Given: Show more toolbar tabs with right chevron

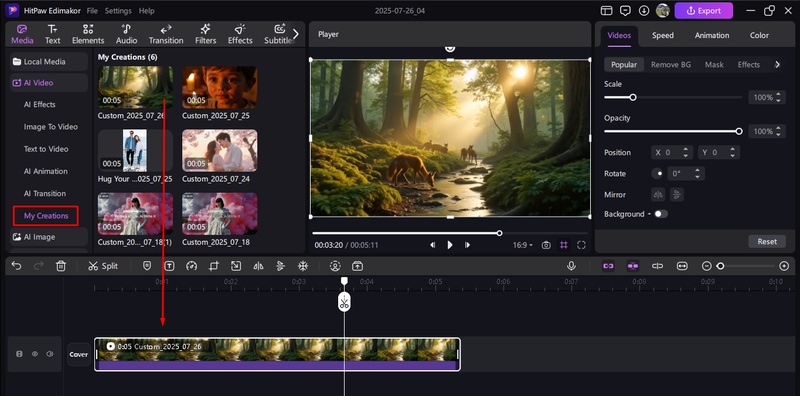Looking at the screenshot, I should pyautogui.click(x=295, y=34).
